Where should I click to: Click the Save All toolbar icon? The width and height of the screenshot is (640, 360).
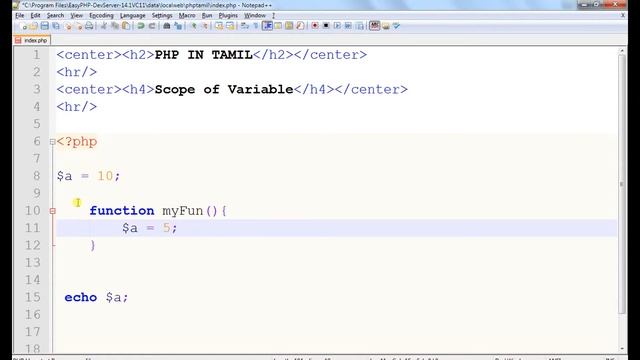click(x=56, y=26)
